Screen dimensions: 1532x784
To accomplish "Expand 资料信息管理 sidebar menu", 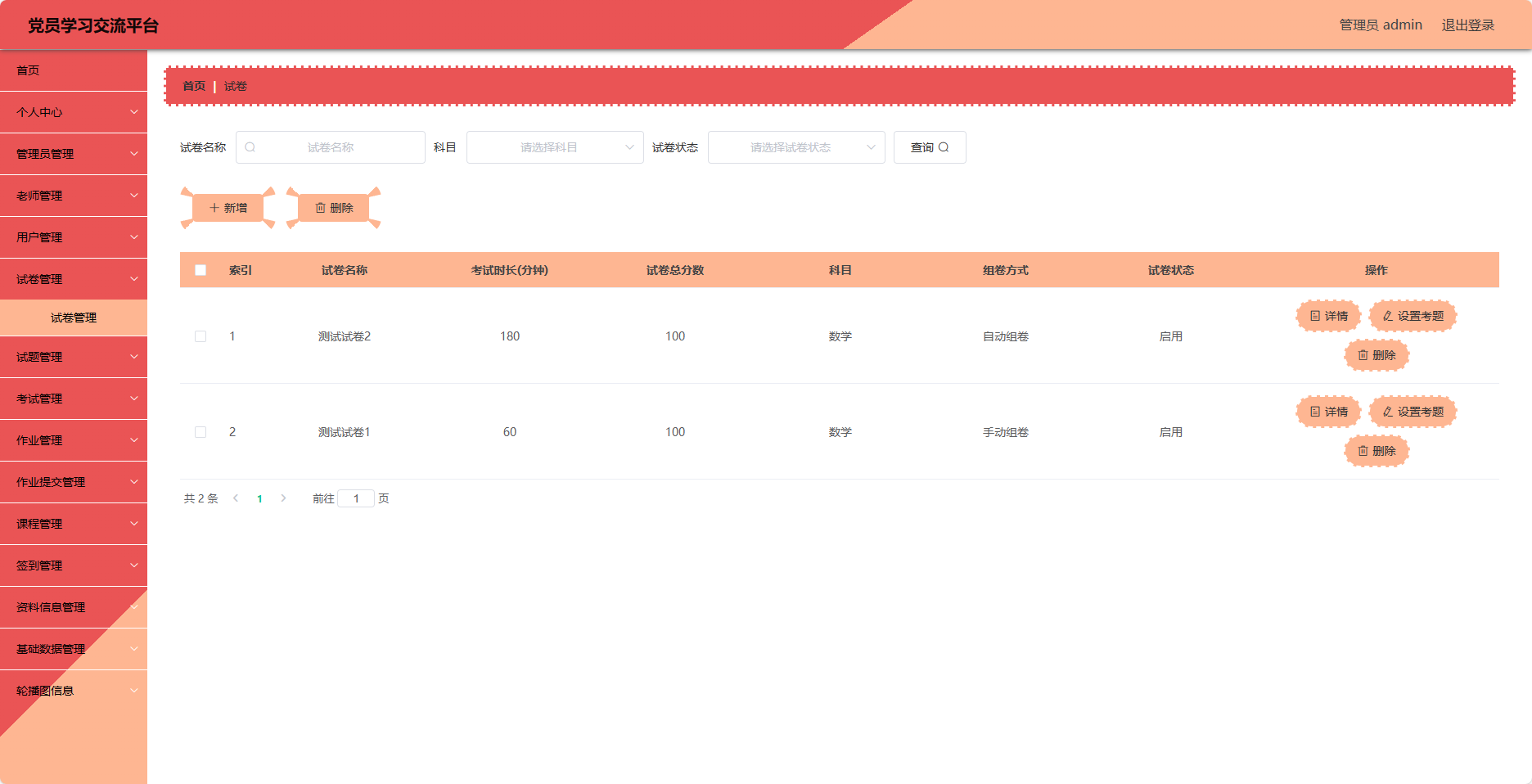I will coord(74,607).
